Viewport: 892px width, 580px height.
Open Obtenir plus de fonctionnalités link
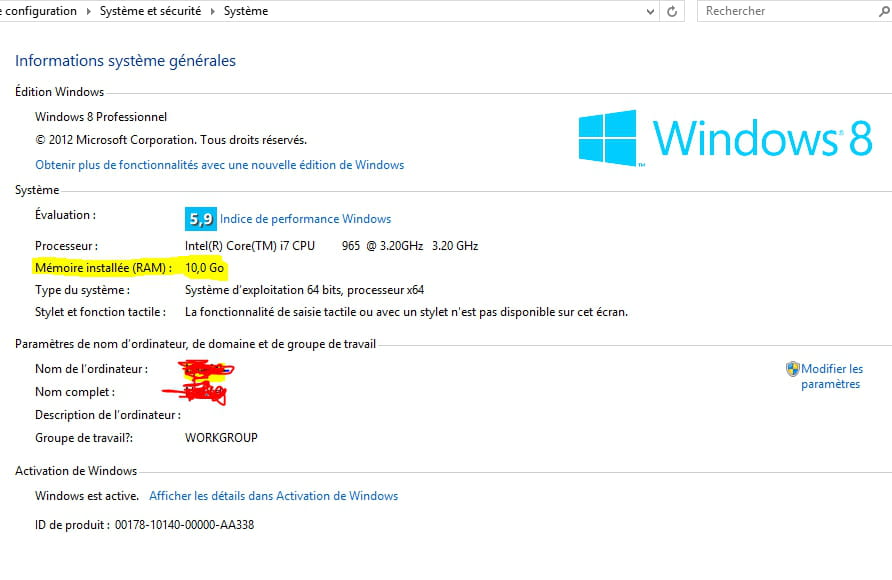coord(220,165)
